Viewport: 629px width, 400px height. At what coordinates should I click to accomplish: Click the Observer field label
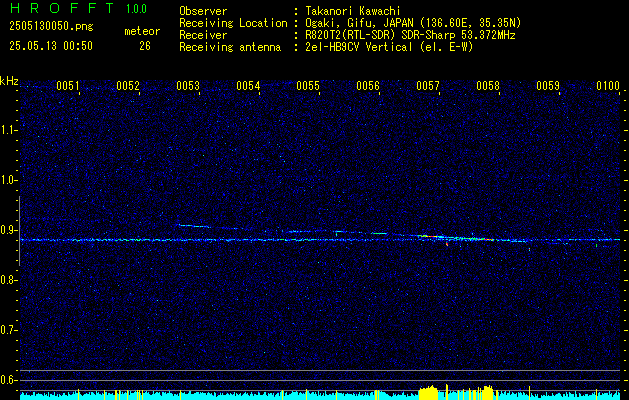203,11
